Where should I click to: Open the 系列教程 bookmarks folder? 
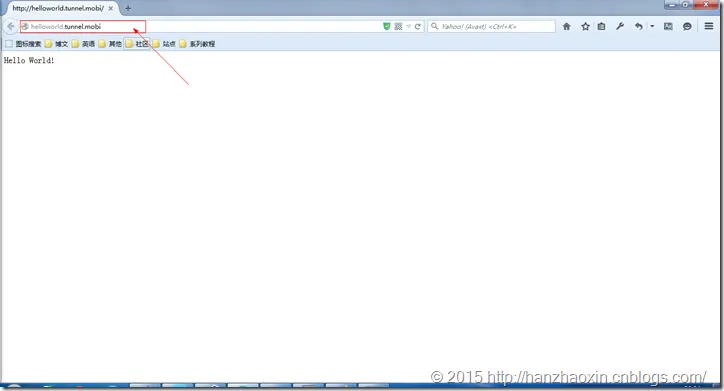point(197,44)
